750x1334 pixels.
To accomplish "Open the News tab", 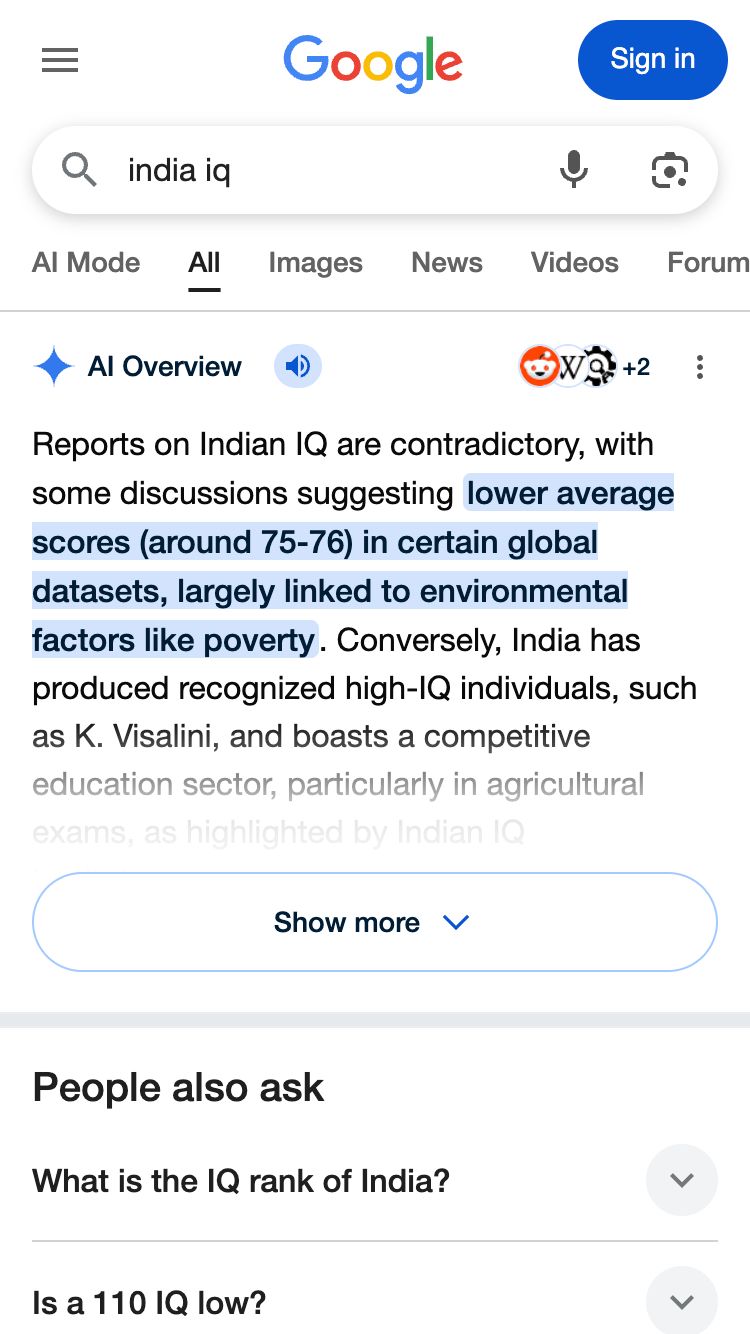I will [447, 263].
